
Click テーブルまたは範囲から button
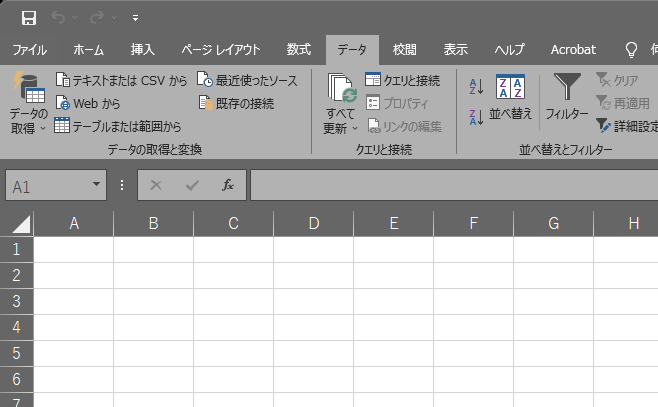pos(118,126)
